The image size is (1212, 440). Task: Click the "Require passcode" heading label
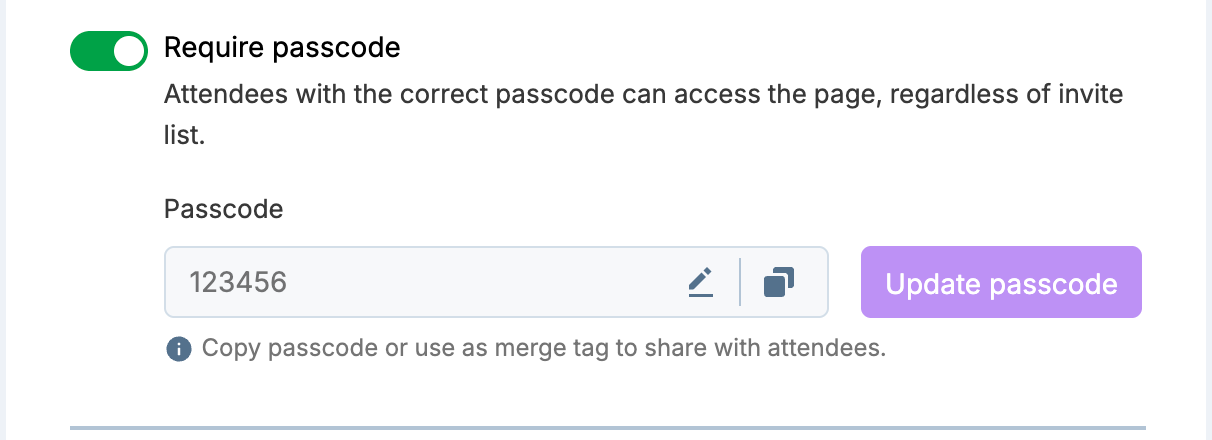281,47
